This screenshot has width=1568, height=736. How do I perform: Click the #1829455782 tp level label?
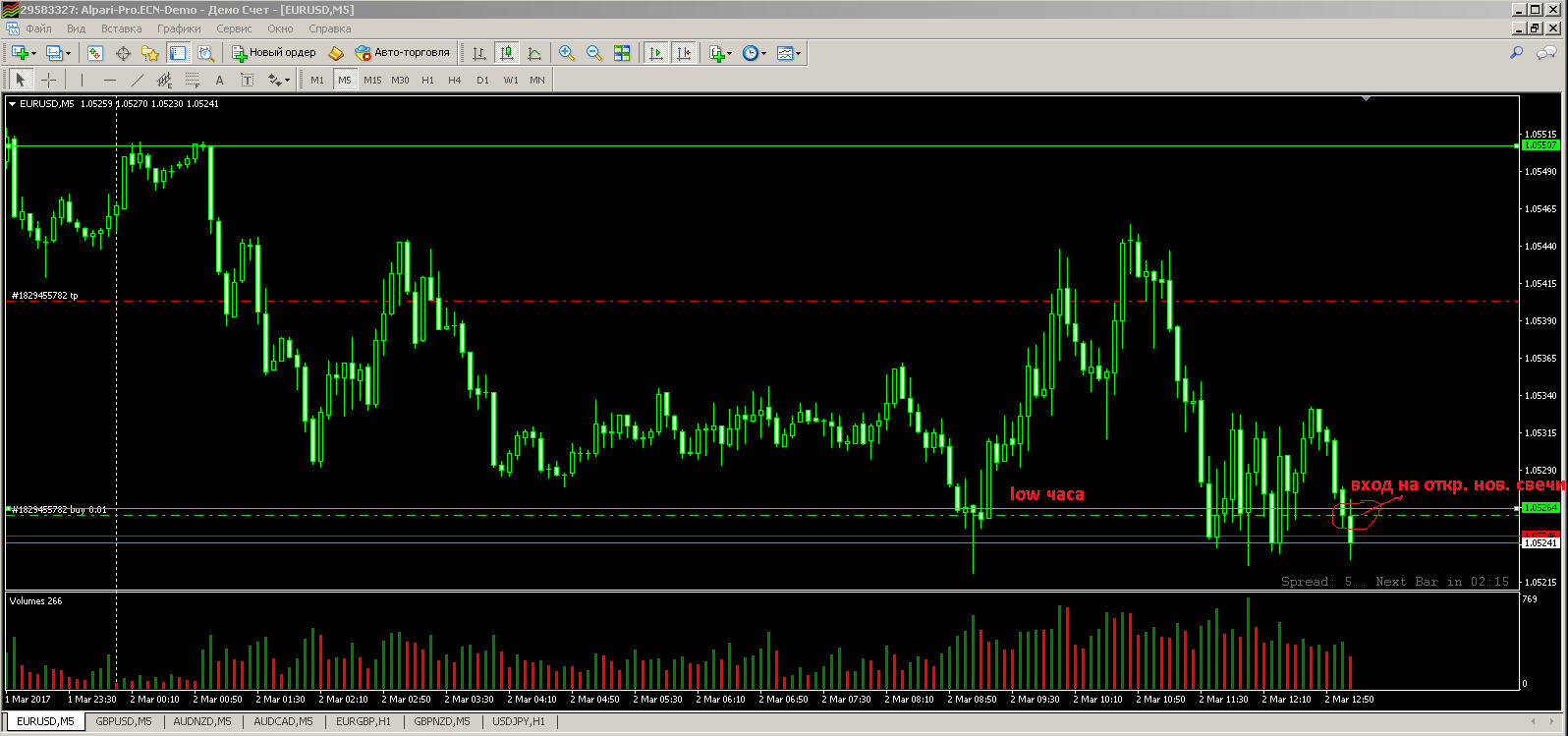(45, 296)
